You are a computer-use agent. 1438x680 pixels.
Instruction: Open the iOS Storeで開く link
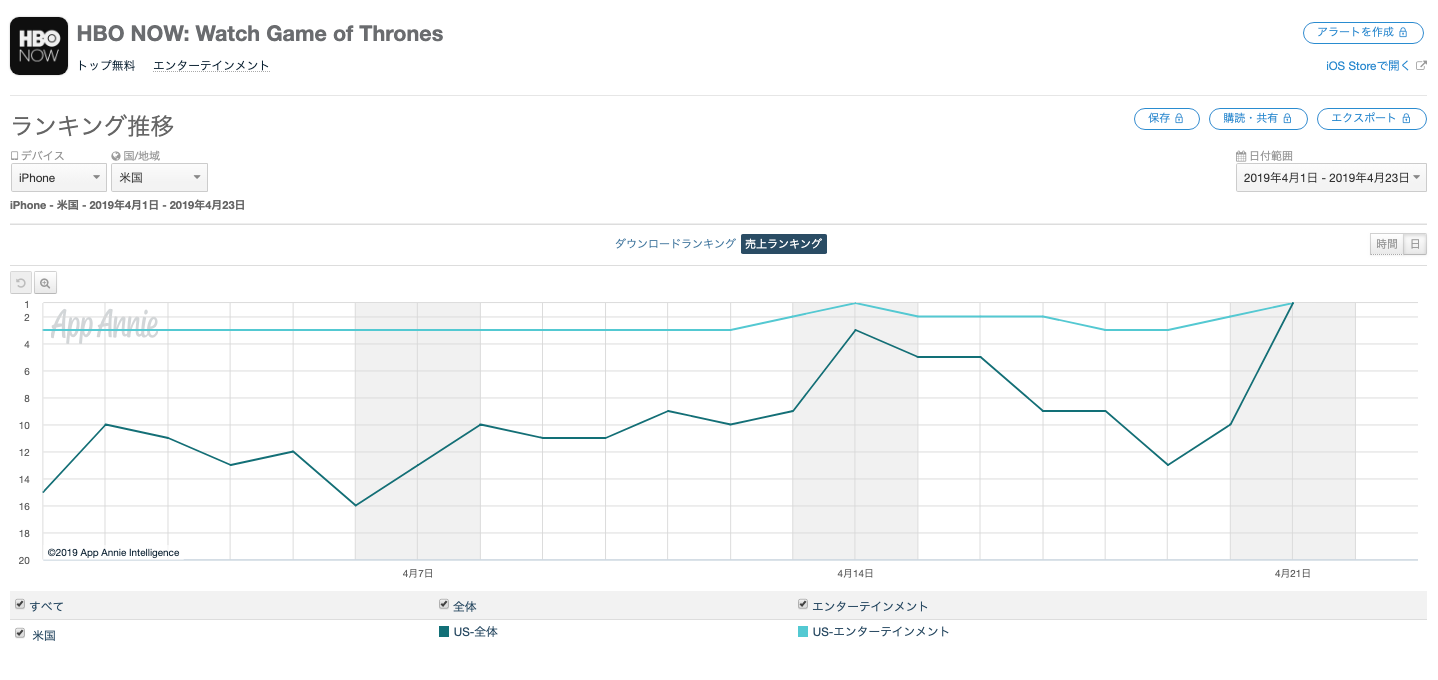(1368, 66)
